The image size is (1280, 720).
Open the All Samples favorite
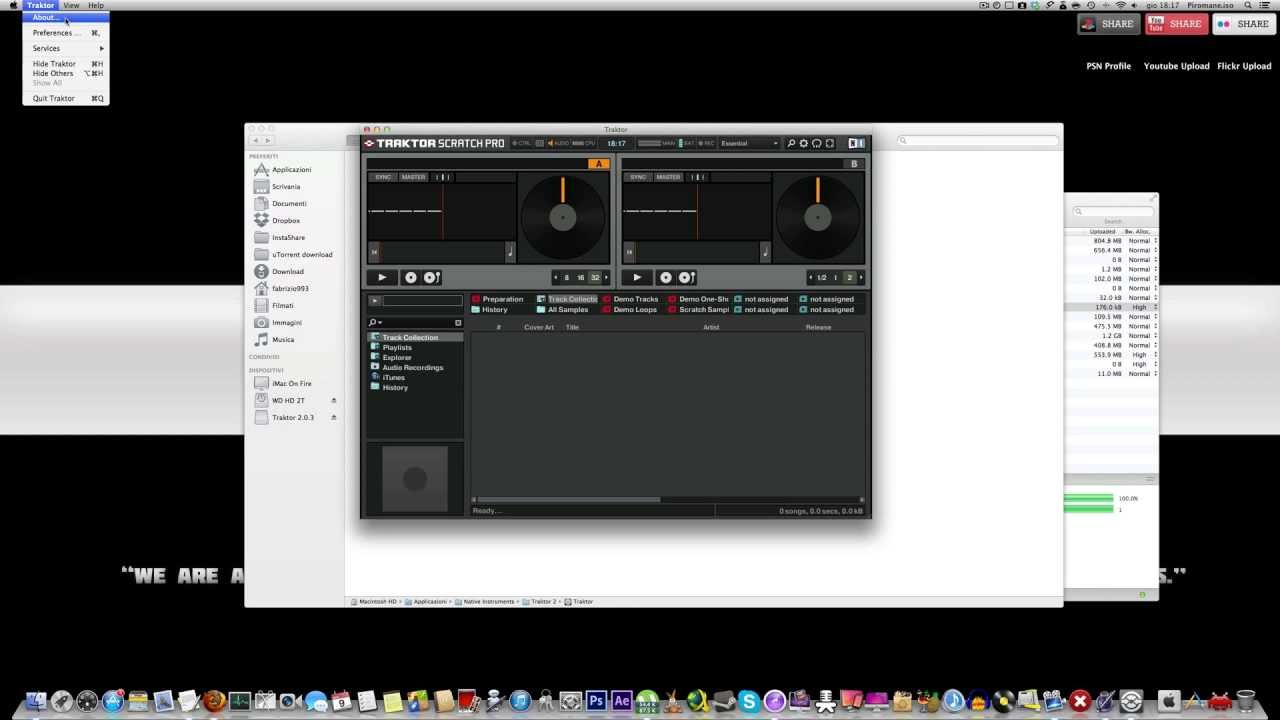click(562, 310)
